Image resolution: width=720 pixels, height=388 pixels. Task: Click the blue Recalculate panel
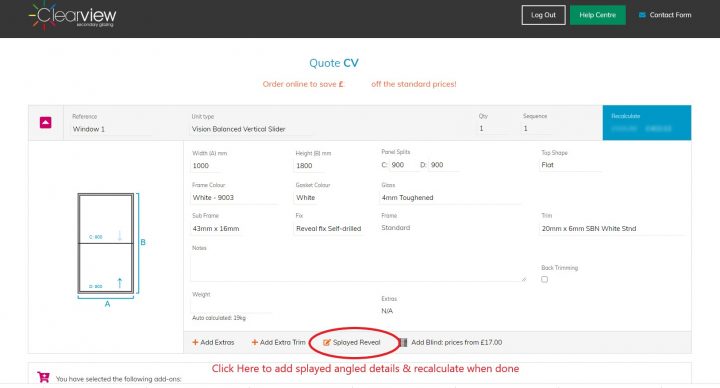647,123
